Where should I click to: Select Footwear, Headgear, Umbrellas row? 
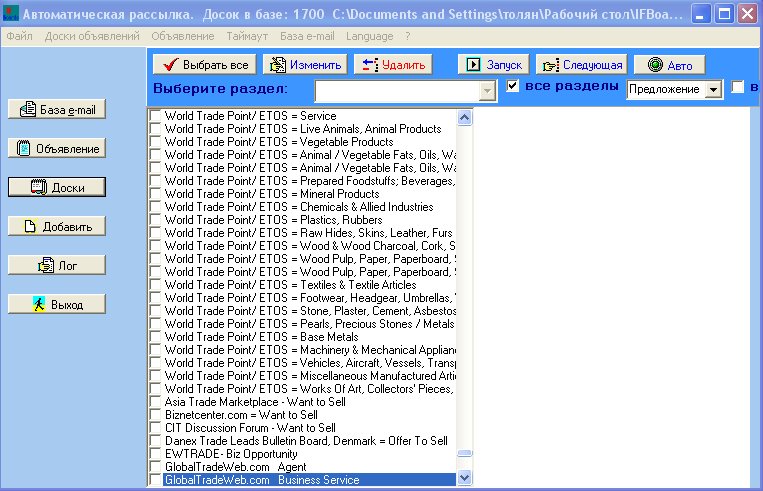click(x=309, y=298)
